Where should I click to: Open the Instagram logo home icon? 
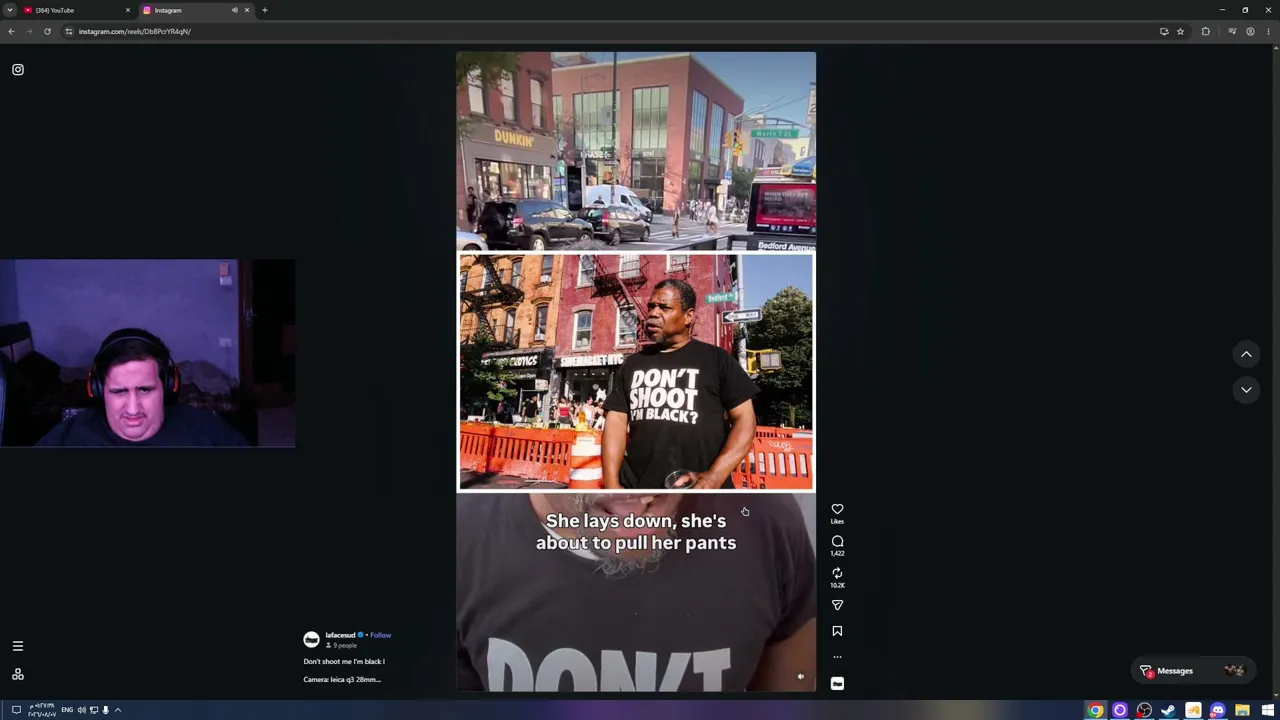click(x=18, y=70)
